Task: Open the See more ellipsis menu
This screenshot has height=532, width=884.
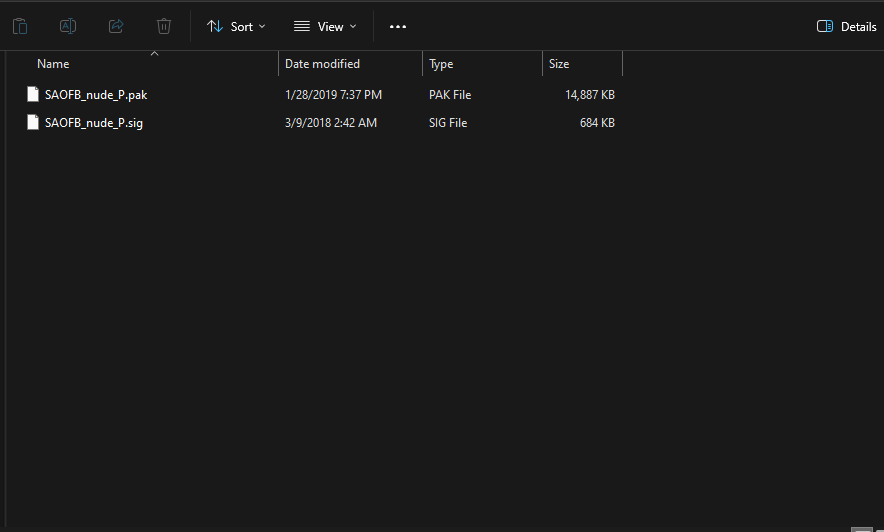Action: [398, 26]
